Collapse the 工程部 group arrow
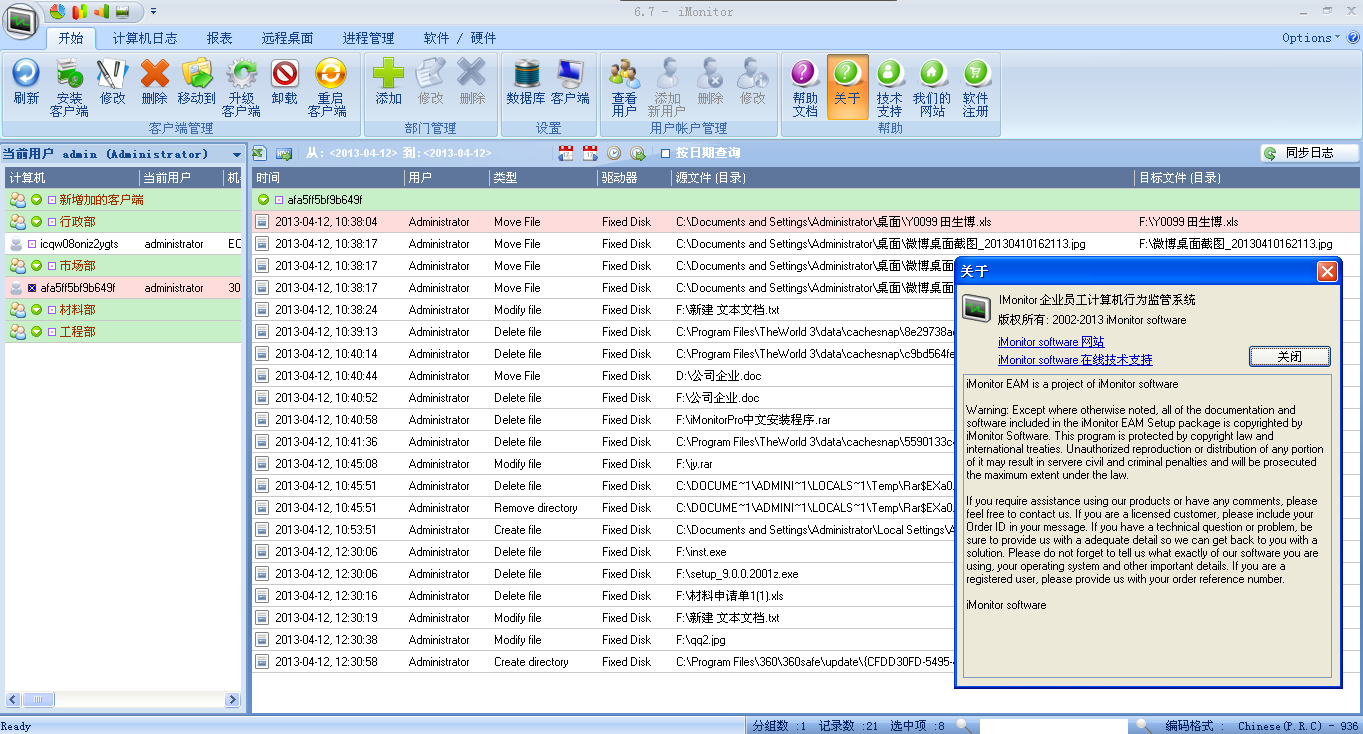Image resolution: width=1363 pixels, height=734 pixels. [36, 332]
